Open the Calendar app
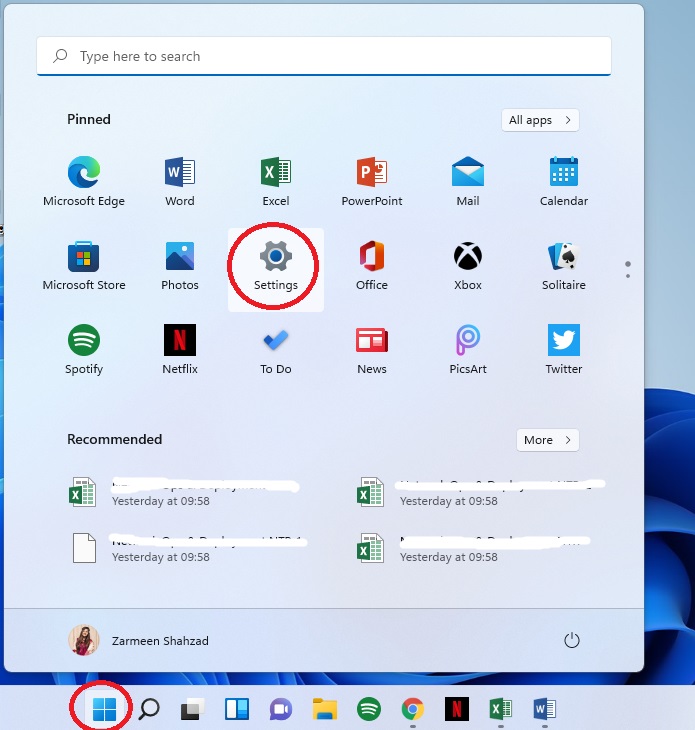Viewport: 695px width, 730px height. point(564,182)
